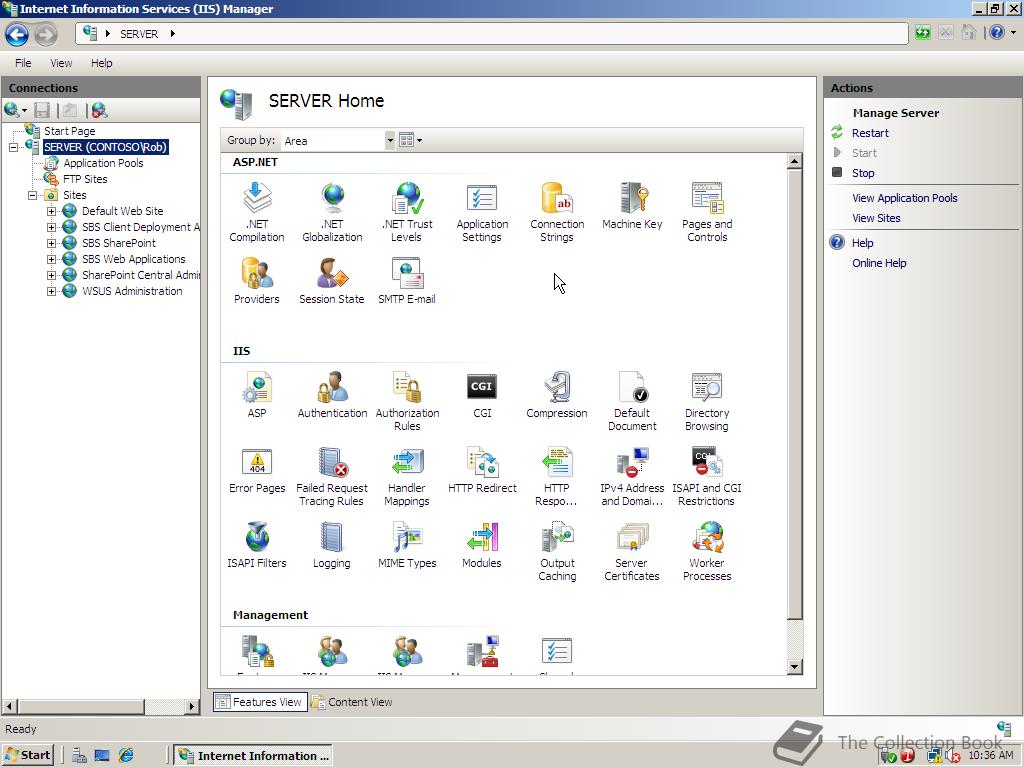Select Application Pools in Connections tree

tap(103, 163)
